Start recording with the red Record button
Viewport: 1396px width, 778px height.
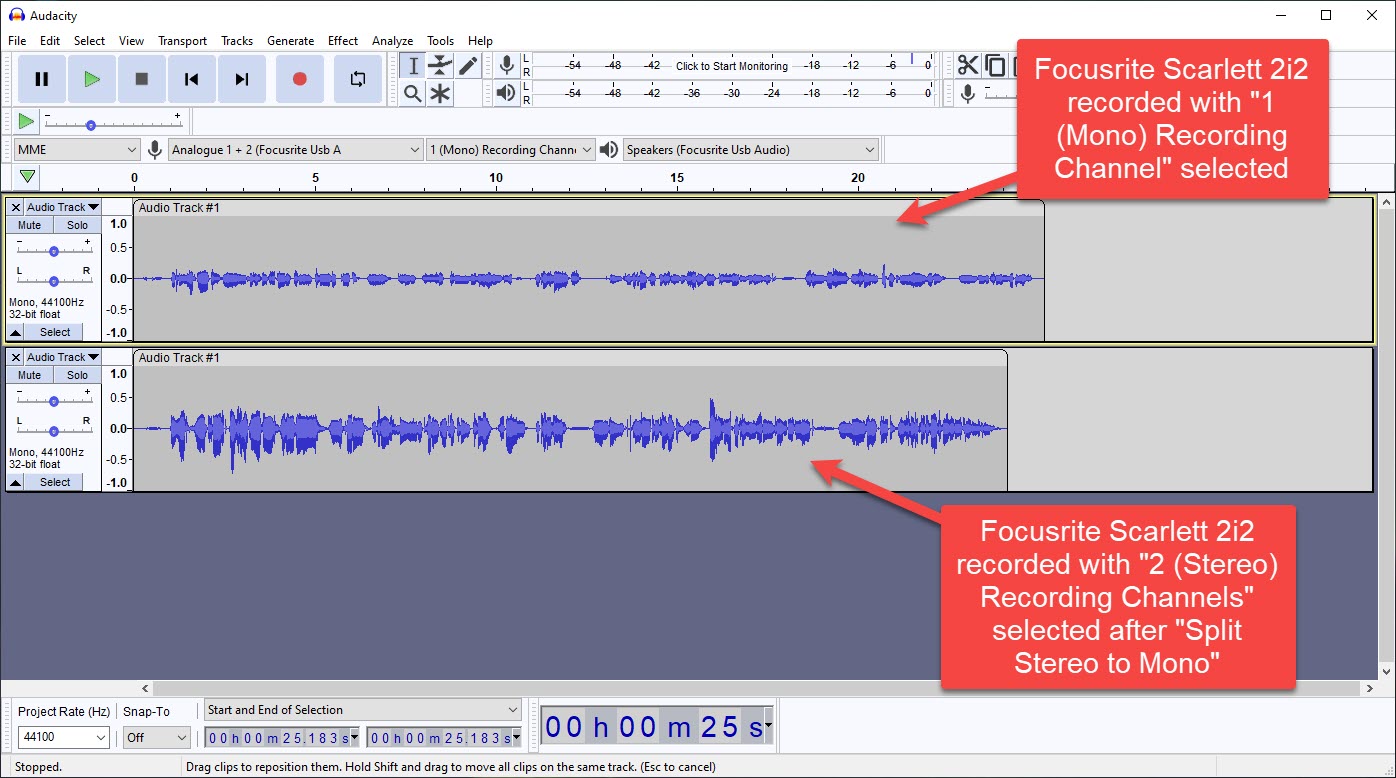pyautogui.click(x=299, y=79)
